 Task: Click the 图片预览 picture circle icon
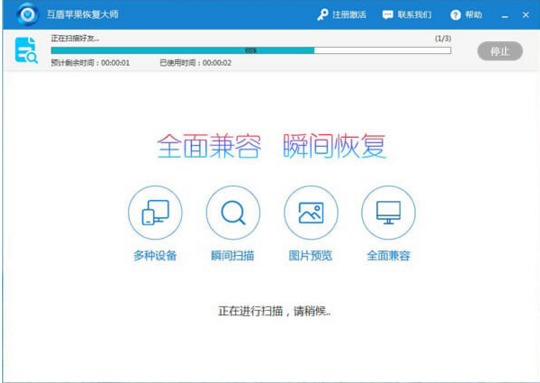tap(311, 213)
